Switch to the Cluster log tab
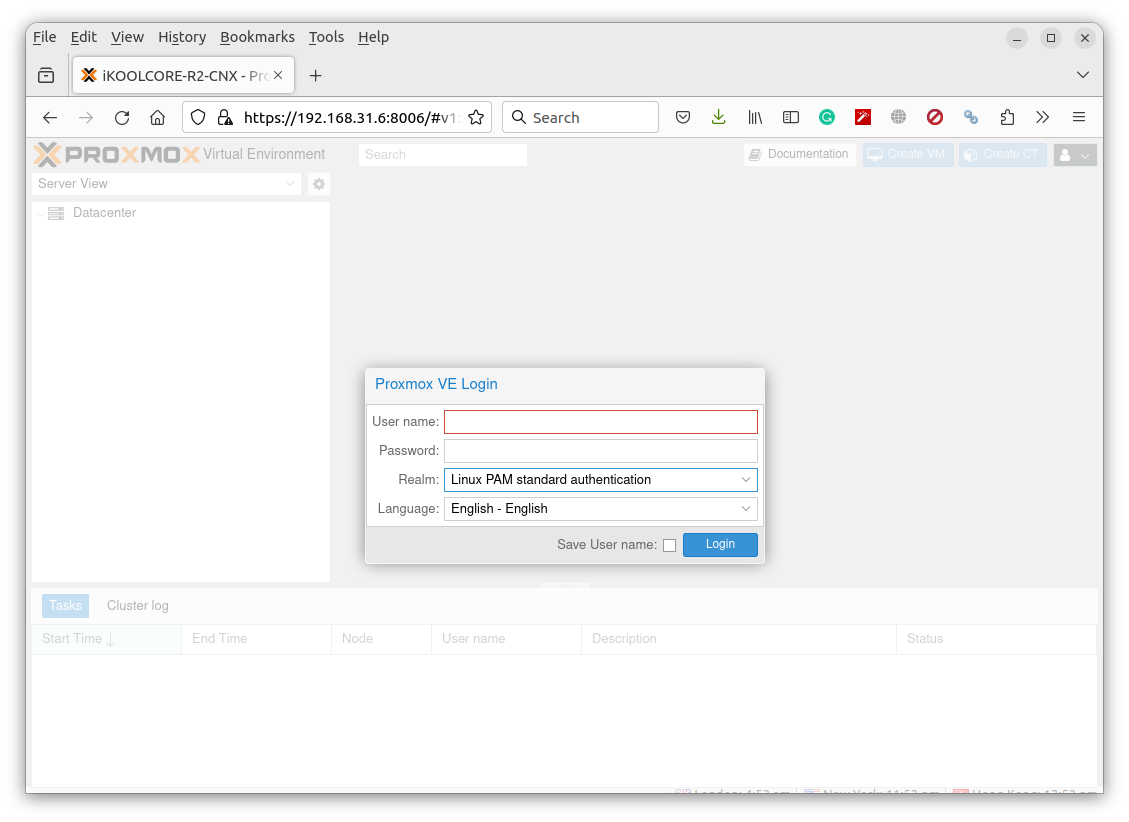1129x822 pixels. pos(138,606)
